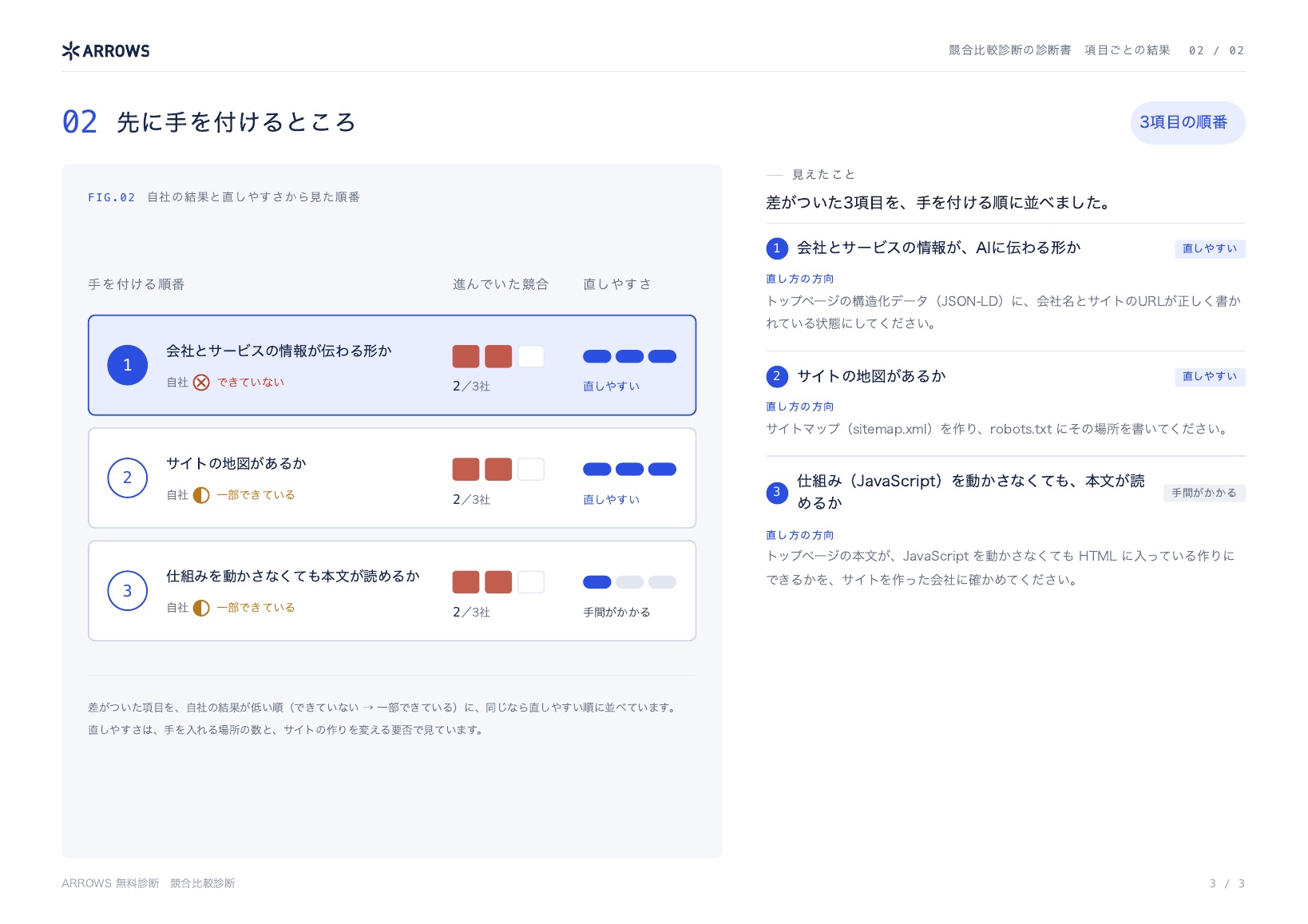
Task: Click the 2/3社 count in the third card
Action: (x=471, y=613)
